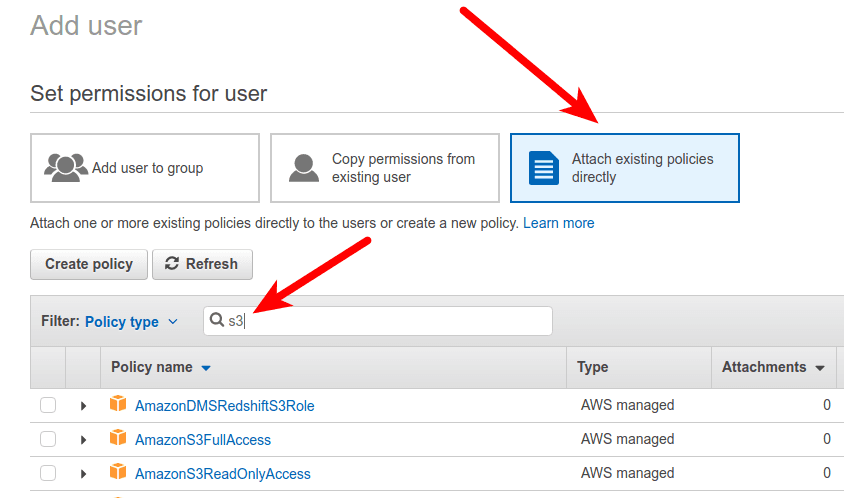
Task: Check the AmazonS3ReadOnlyAccess checkbox
Action: click(48, 473)
